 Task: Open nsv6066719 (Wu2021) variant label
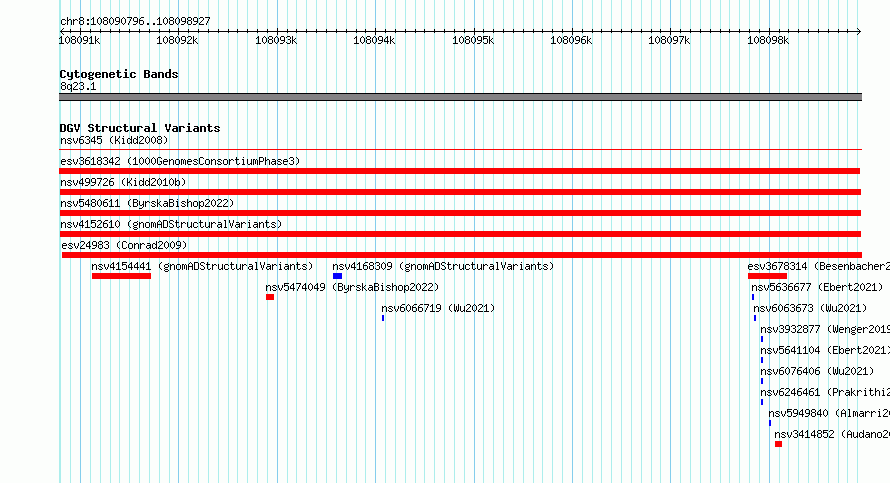pyautogui.click(x=438, y=308)
